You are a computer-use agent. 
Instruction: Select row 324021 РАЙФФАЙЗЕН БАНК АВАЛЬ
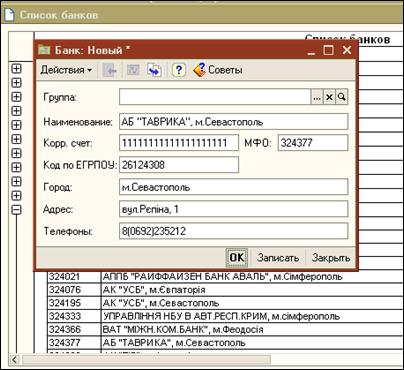(x=225, y=277)
